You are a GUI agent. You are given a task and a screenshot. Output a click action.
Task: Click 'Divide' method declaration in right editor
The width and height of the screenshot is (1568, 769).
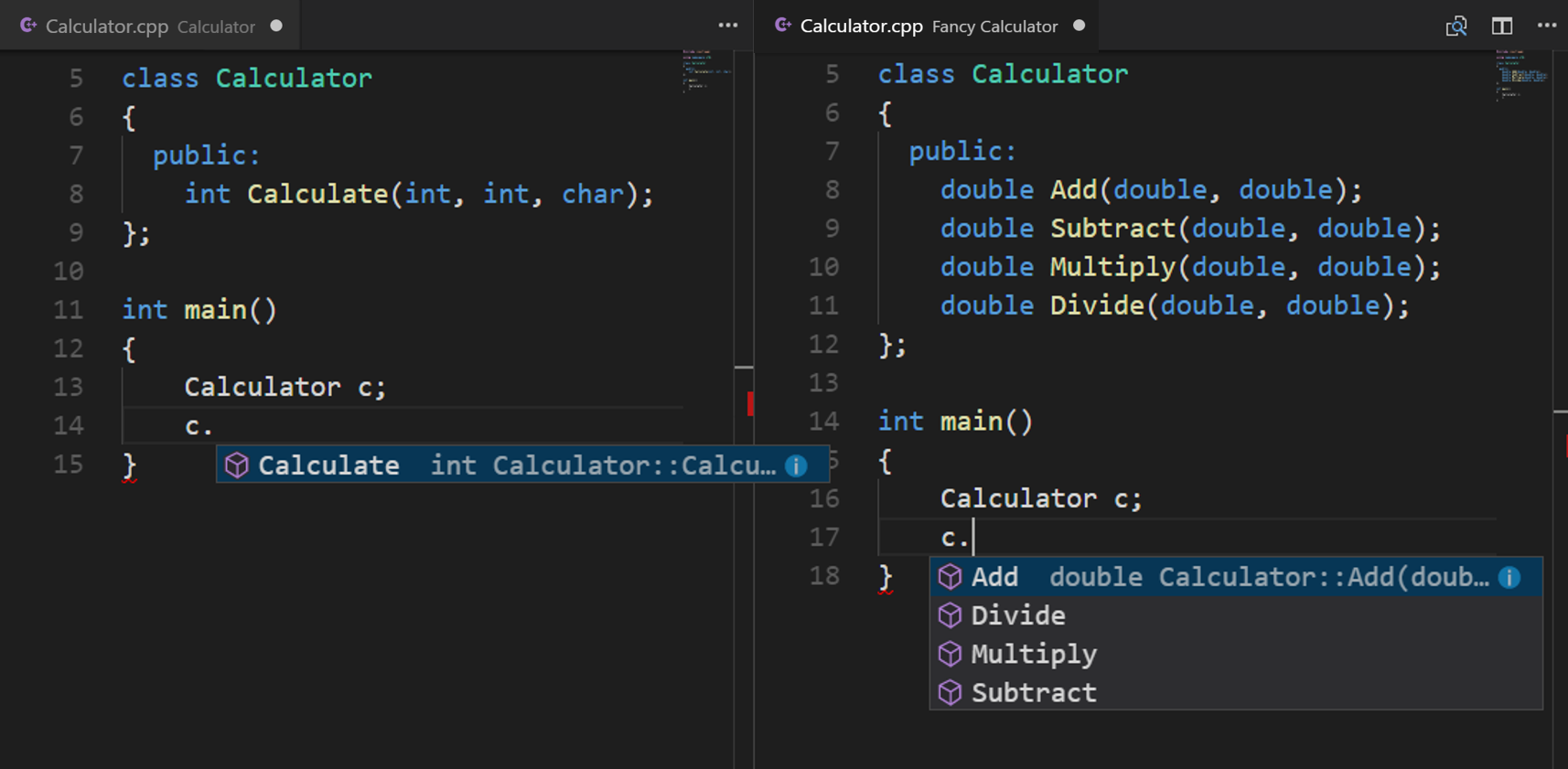tap(1097, 305)
